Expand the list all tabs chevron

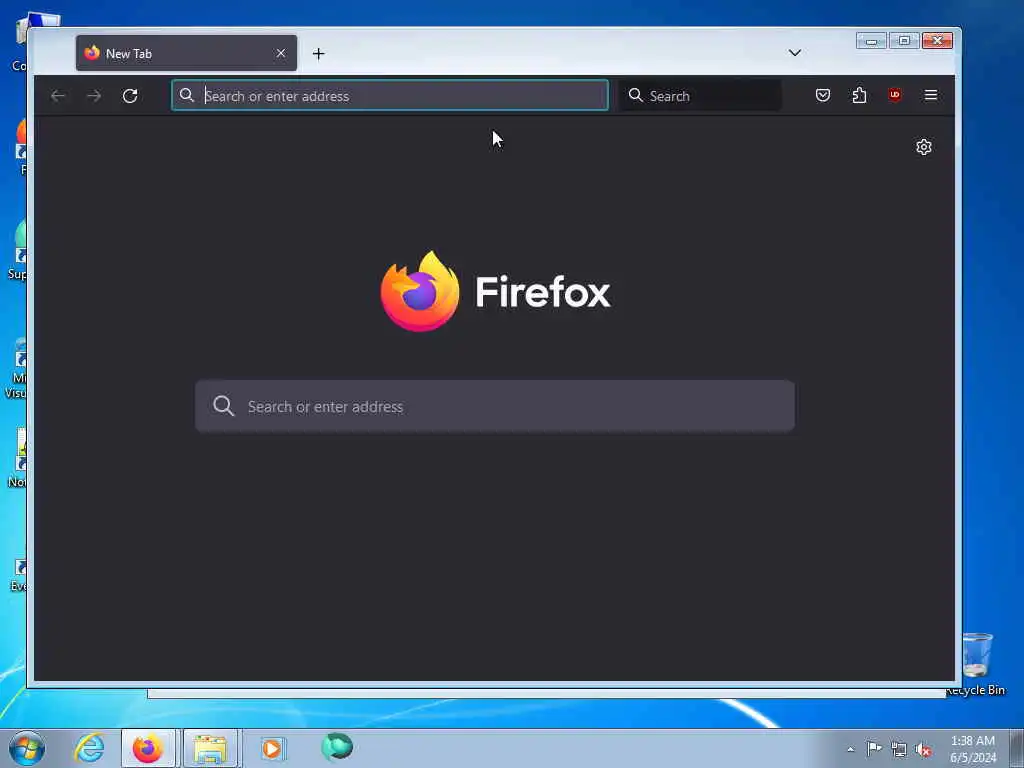(795, 53)
